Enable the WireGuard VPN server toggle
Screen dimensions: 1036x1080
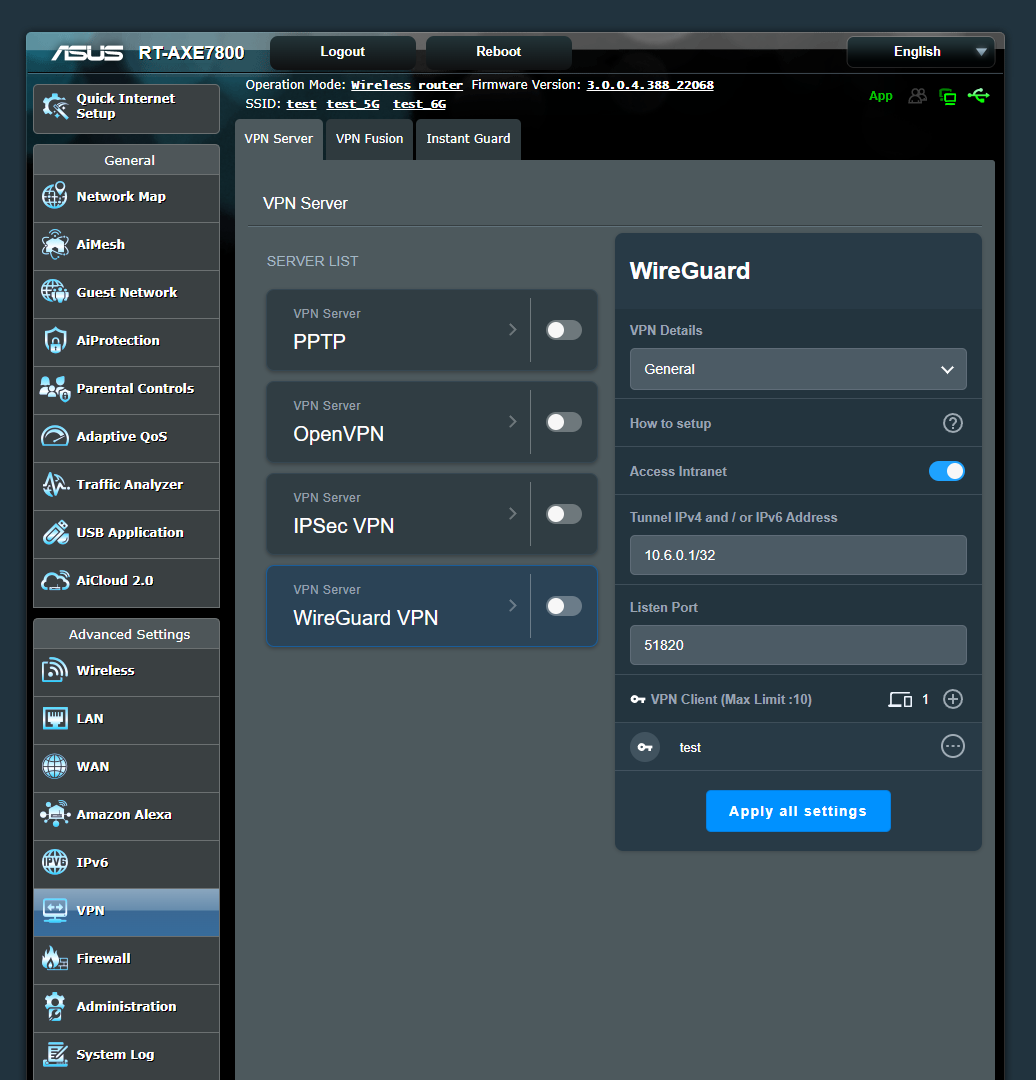click(563, 606)
